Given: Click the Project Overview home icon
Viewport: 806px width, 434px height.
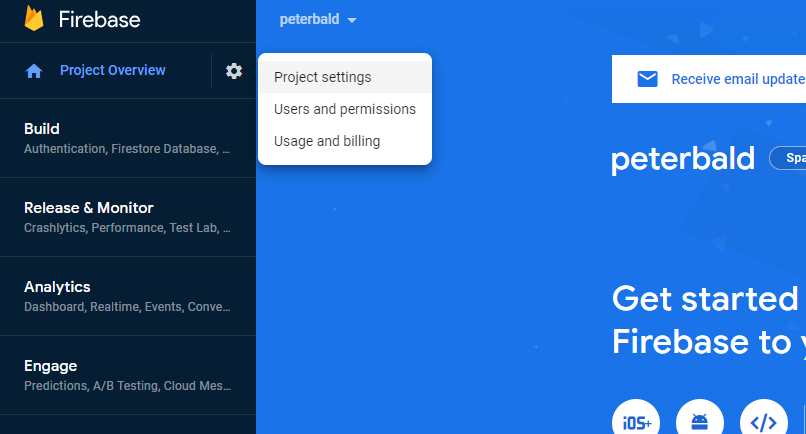Looking at the screenshot, I should [x=34, y=71].
